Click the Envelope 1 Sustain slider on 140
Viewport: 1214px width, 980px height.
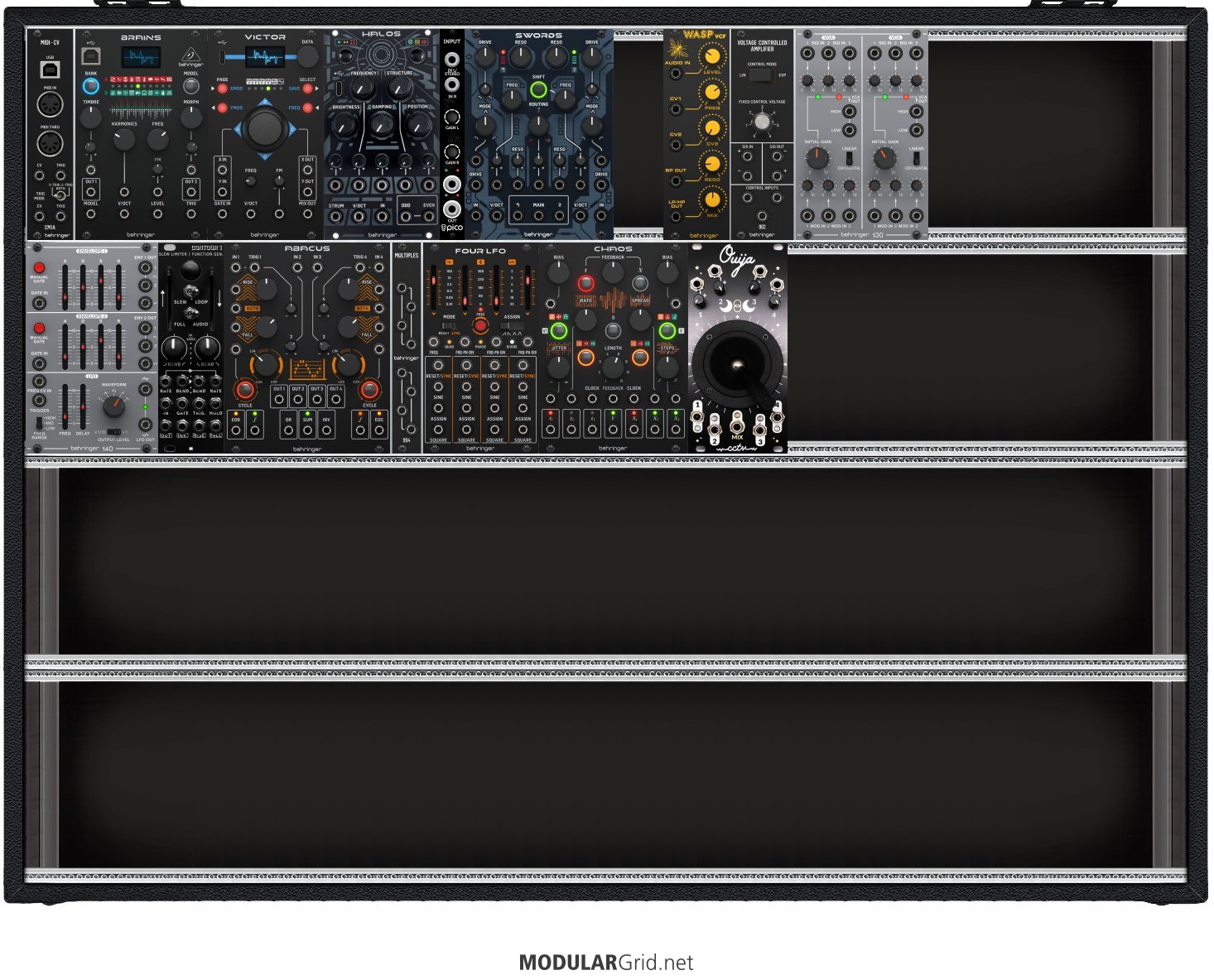[101, 286]
